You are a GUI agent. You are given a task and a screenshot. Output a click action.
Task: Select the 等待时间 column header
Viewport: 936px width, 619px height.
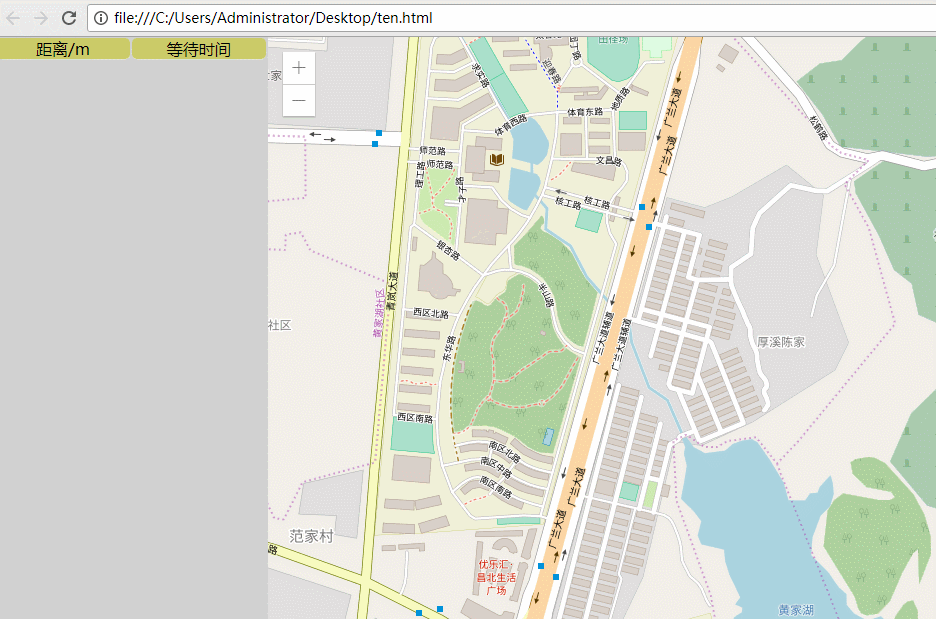click(x=198, y=49)
